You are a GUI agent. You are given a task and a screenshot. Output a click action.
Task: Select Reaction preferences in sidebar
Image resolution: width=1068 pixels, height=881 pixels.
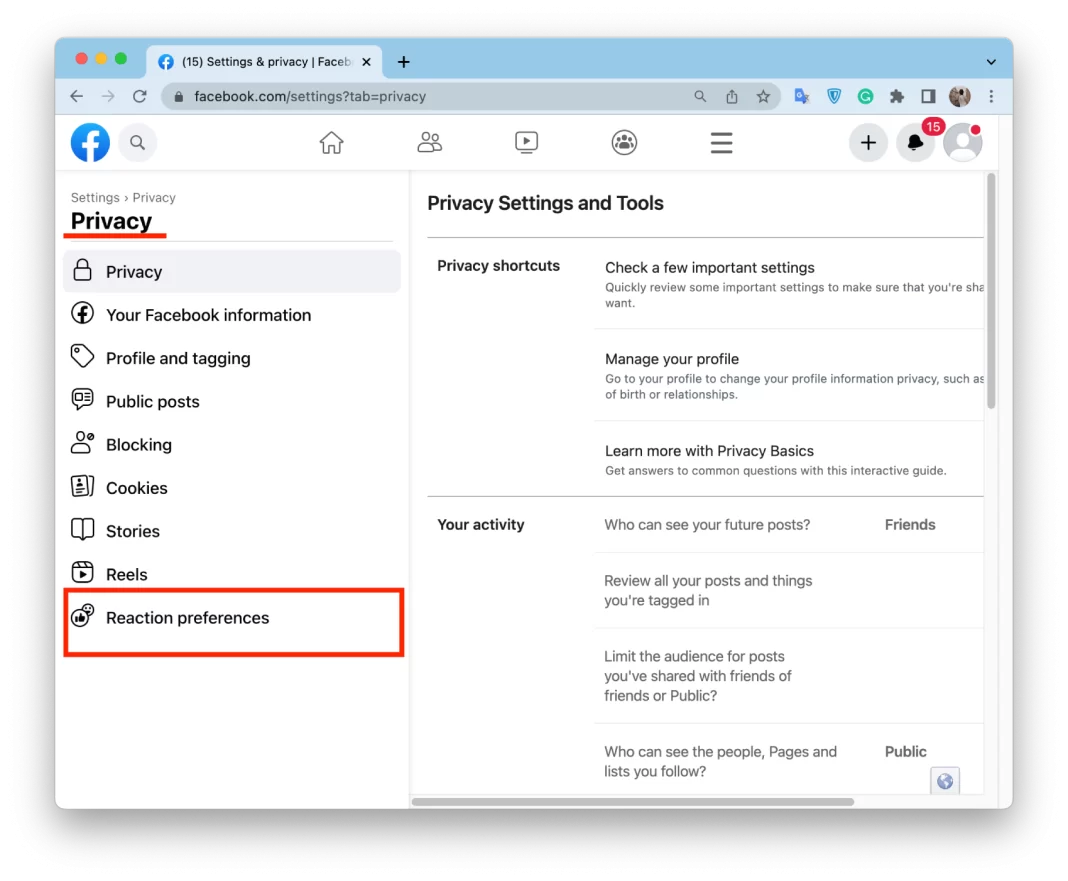(187, 618)
